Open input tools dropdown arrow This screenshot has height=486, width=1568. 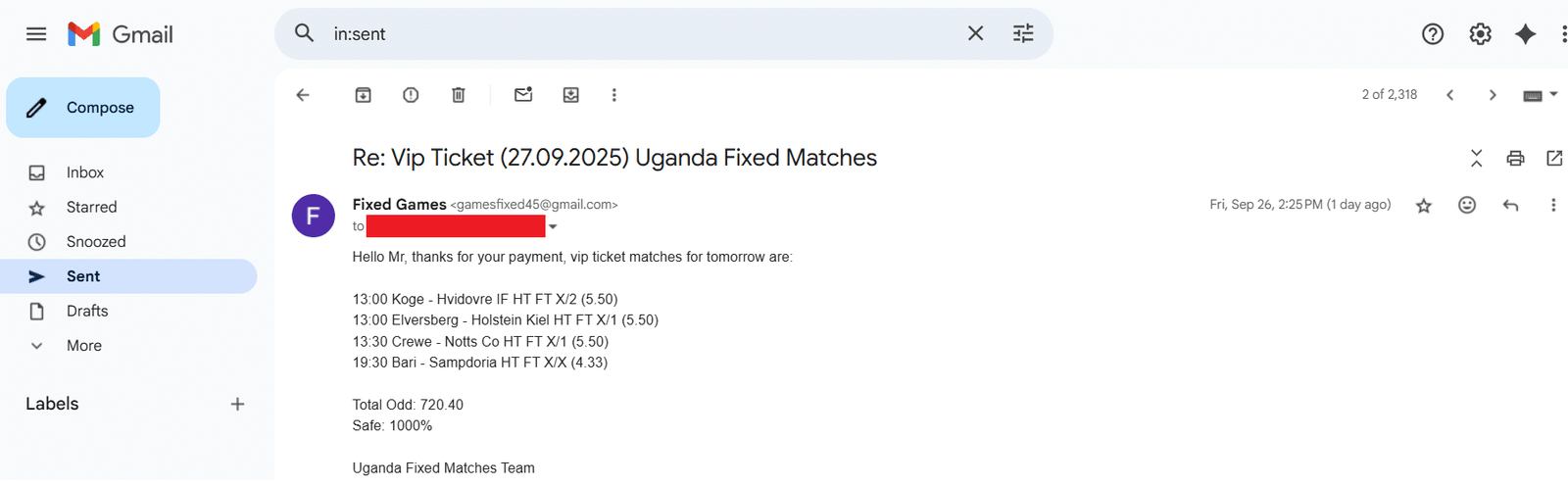coord(1554,95)
